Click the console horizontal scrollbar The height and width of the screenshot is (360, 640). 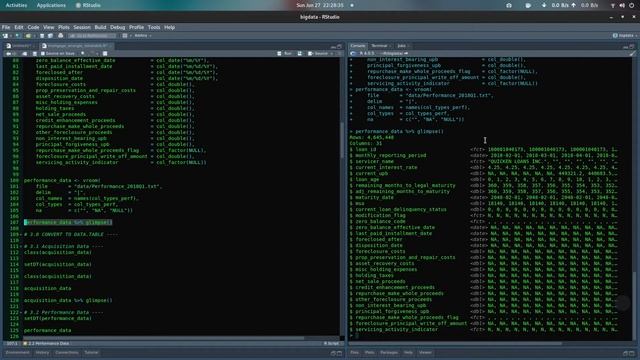pyautogui.click(x=455, y=344)
